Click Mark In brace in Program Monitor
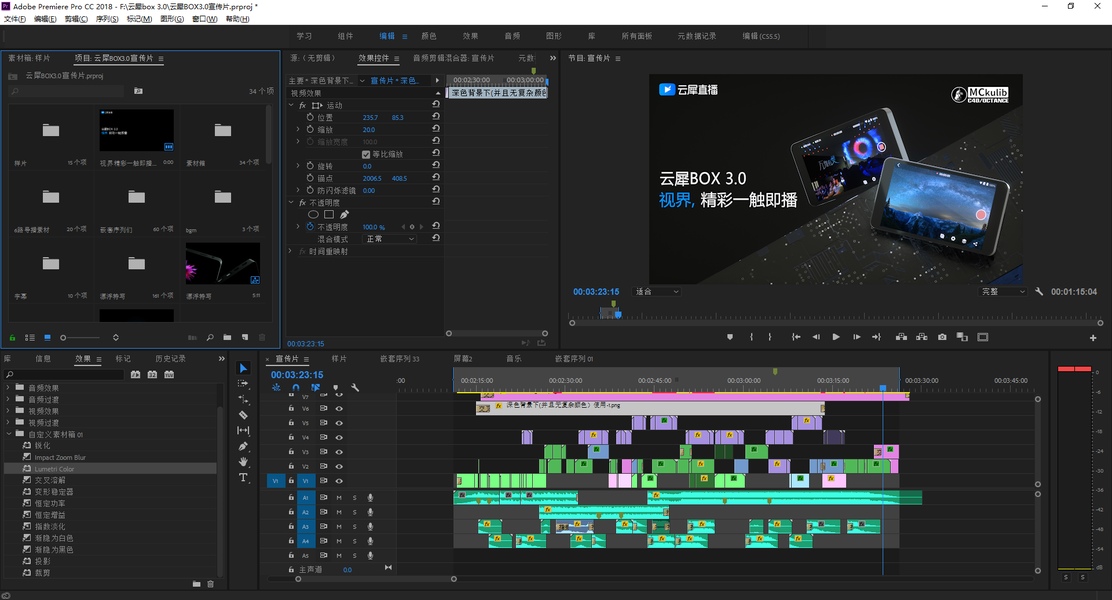 coord(751,337)
